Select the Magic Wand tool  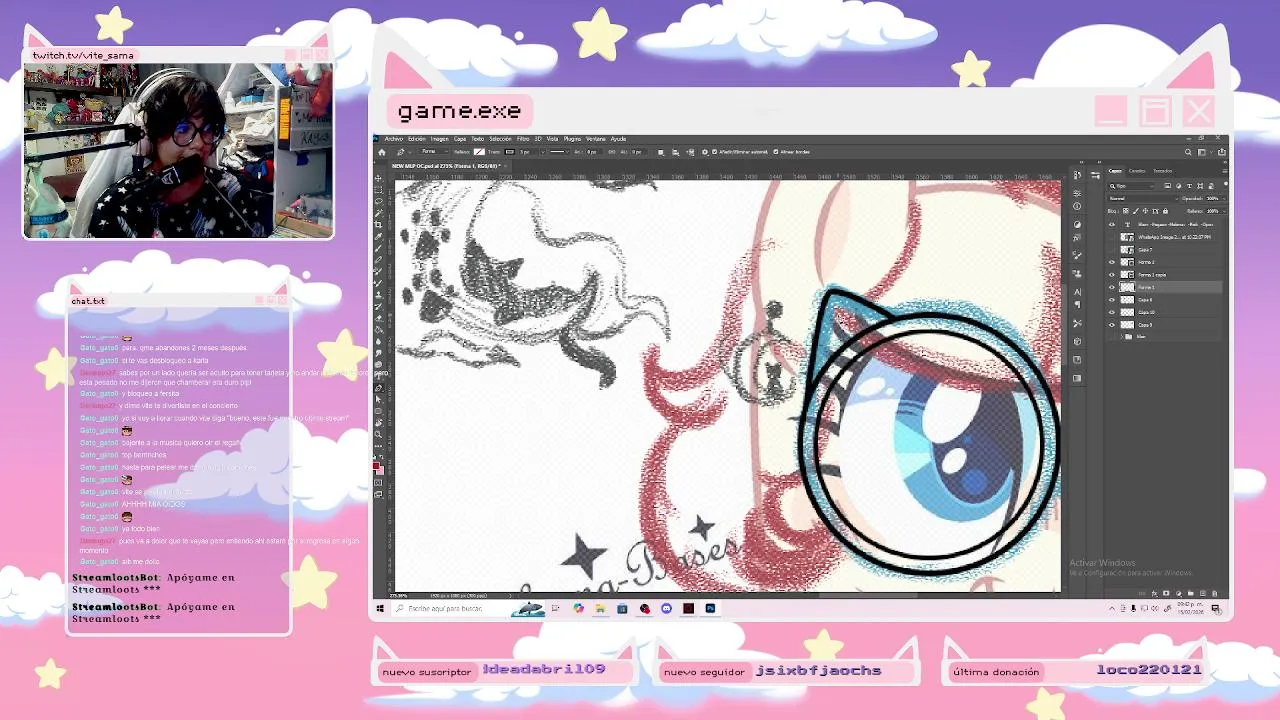378,213
